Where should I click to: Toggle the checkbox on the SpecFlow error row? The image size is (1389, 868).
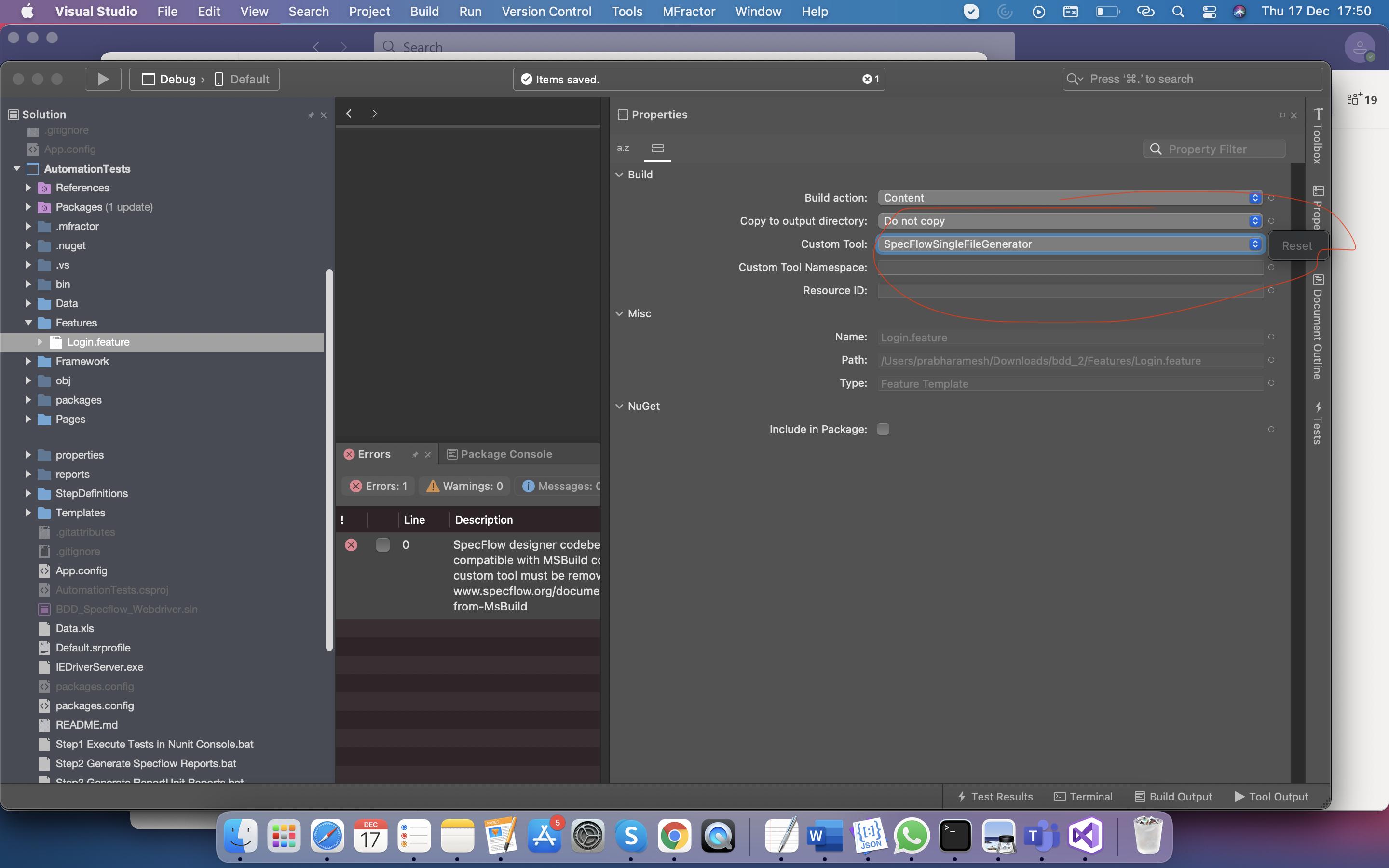pos(382,544)
